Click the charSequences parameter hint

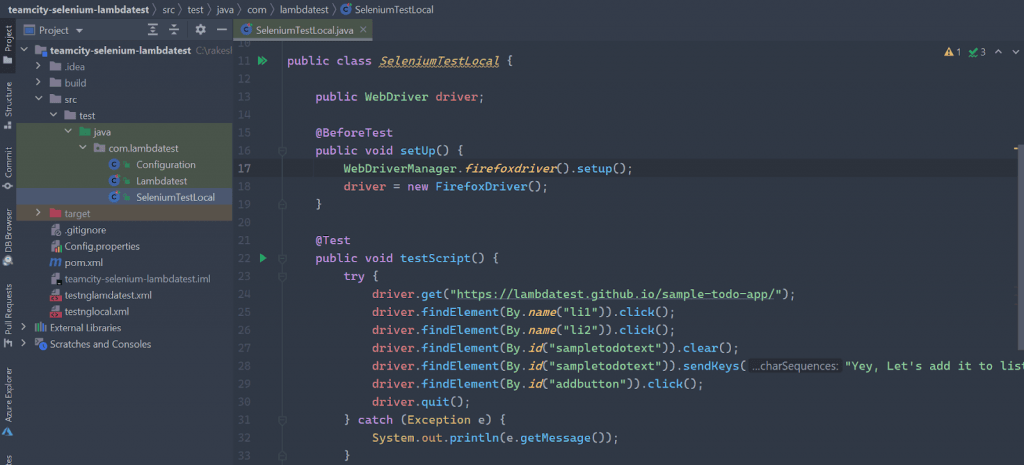pyautogui.click(x=793, y=366)
